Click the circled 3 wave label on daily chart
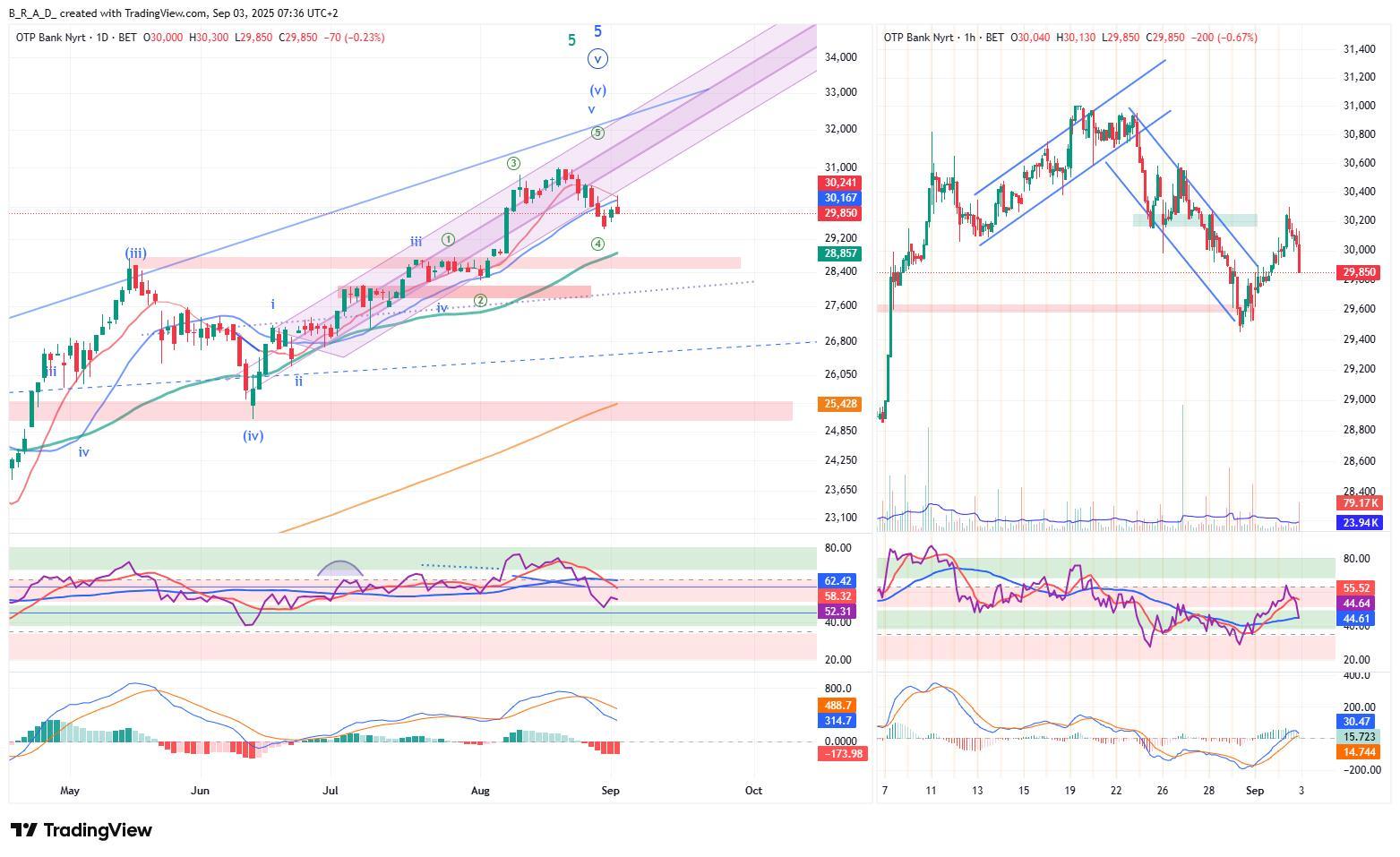This screenshot has width=1400, height=857. point(513,163)
